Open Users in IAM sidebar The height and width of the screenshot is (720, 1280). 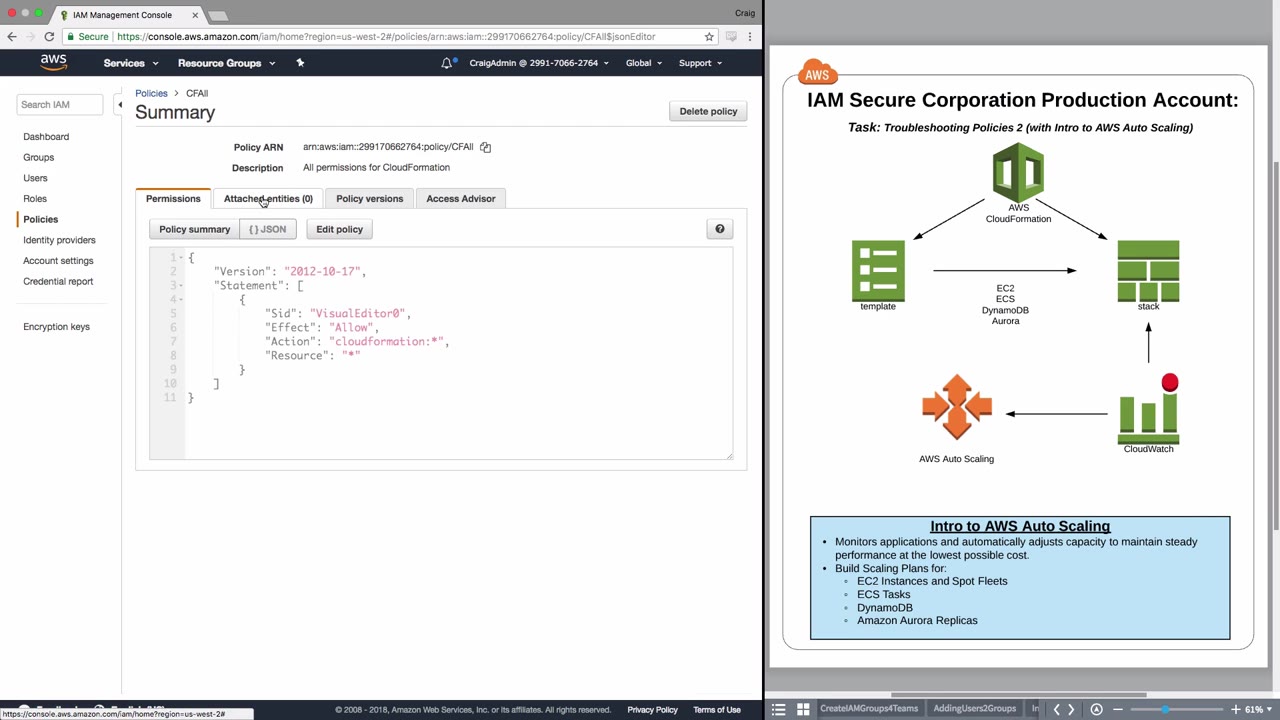(35, 178)
